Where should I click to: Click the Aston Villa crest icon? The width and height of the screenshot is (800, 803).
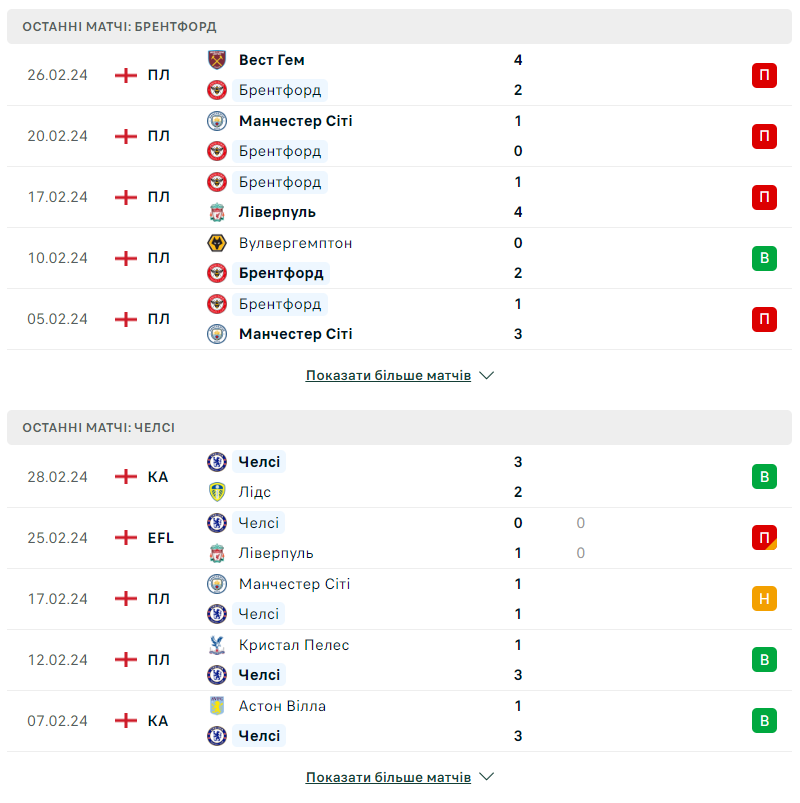tap(217, 706)
